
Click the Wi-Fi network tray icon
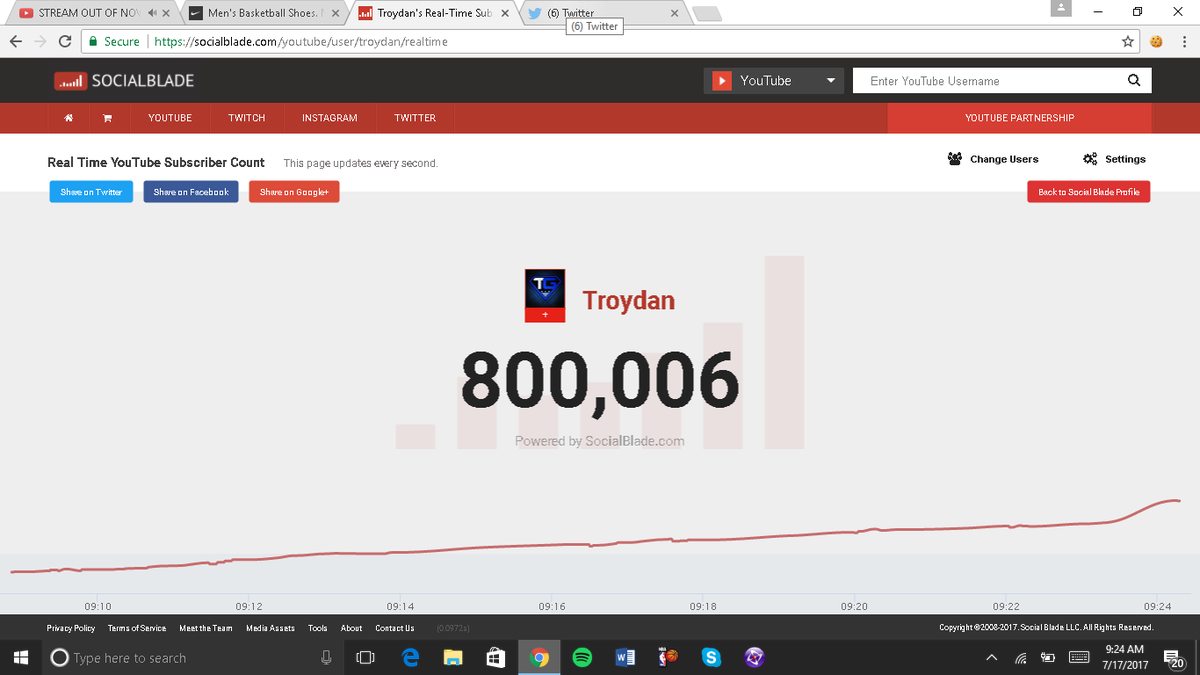click(1021, 657)
